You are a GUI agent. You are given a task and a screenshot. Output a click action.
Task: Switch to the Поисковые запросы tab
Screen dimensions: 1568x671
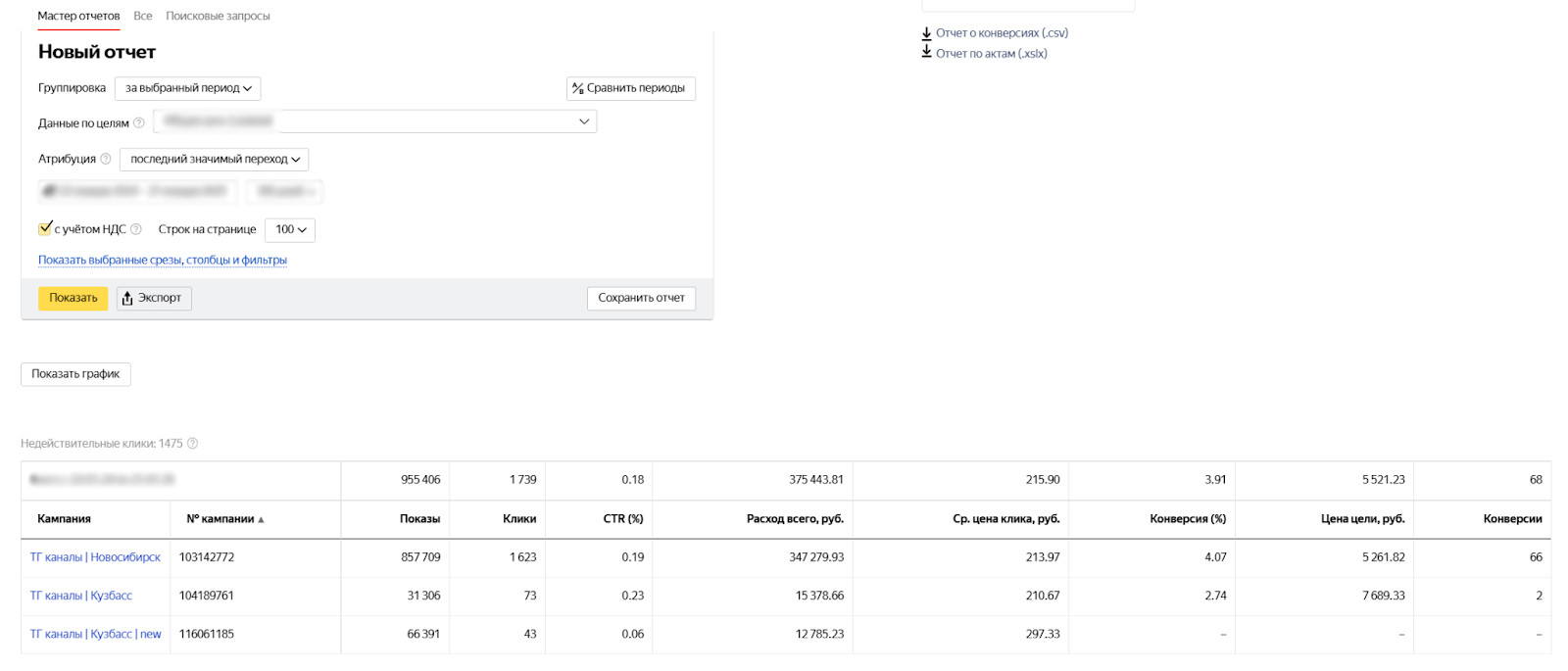pos(218,16)
